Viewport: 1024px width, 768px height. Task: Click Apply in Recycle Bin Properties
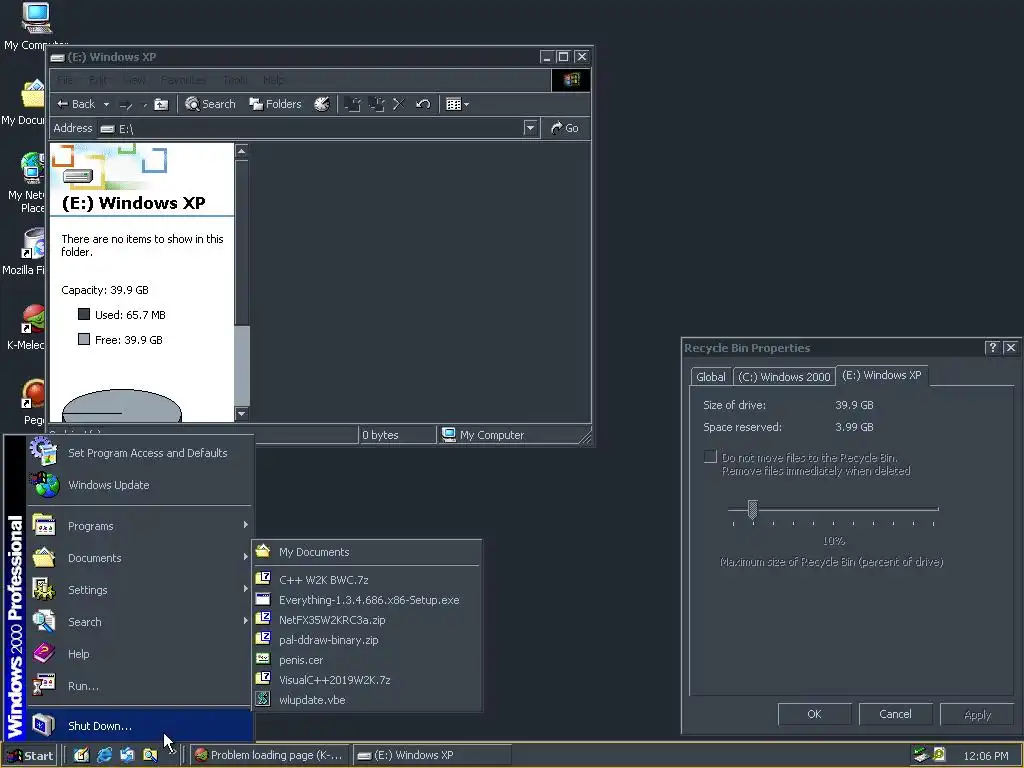pyautogui.click(x=977, y=714)
